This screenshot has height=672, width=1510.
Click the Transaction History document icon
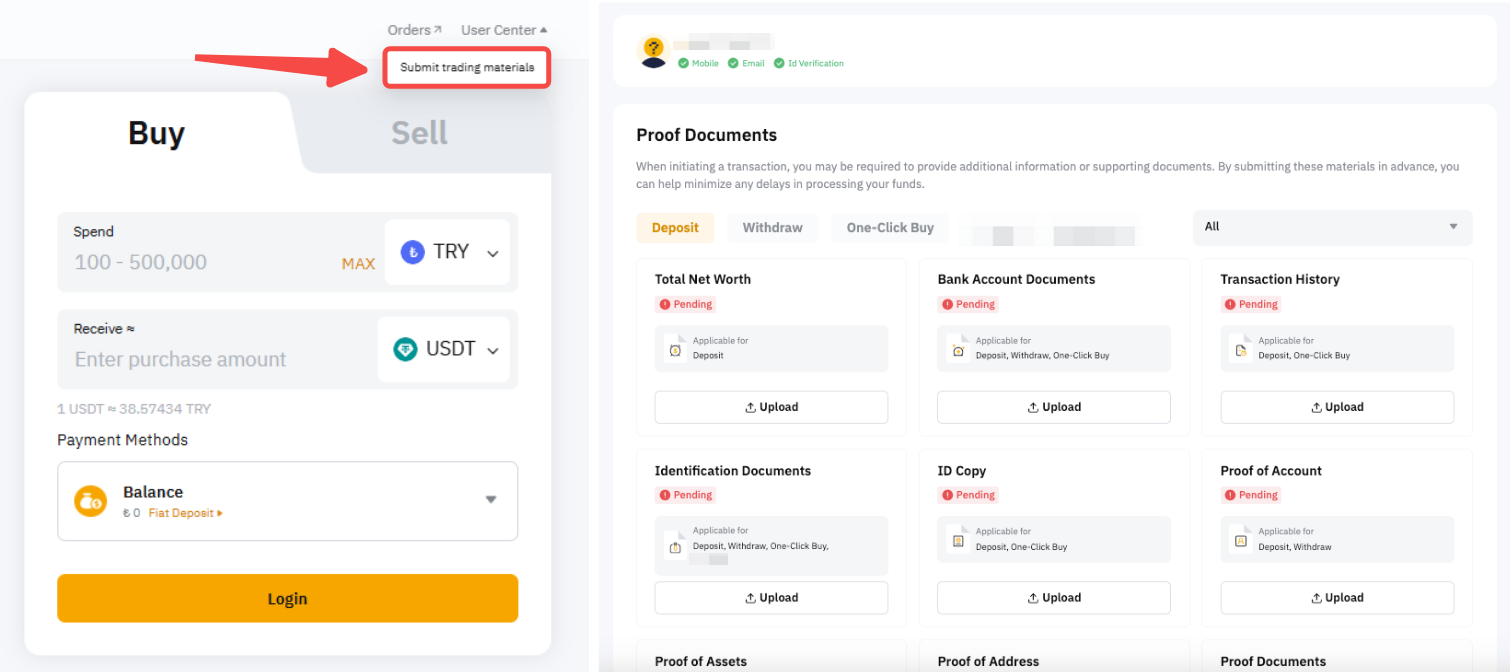[x=1241, y=350]
